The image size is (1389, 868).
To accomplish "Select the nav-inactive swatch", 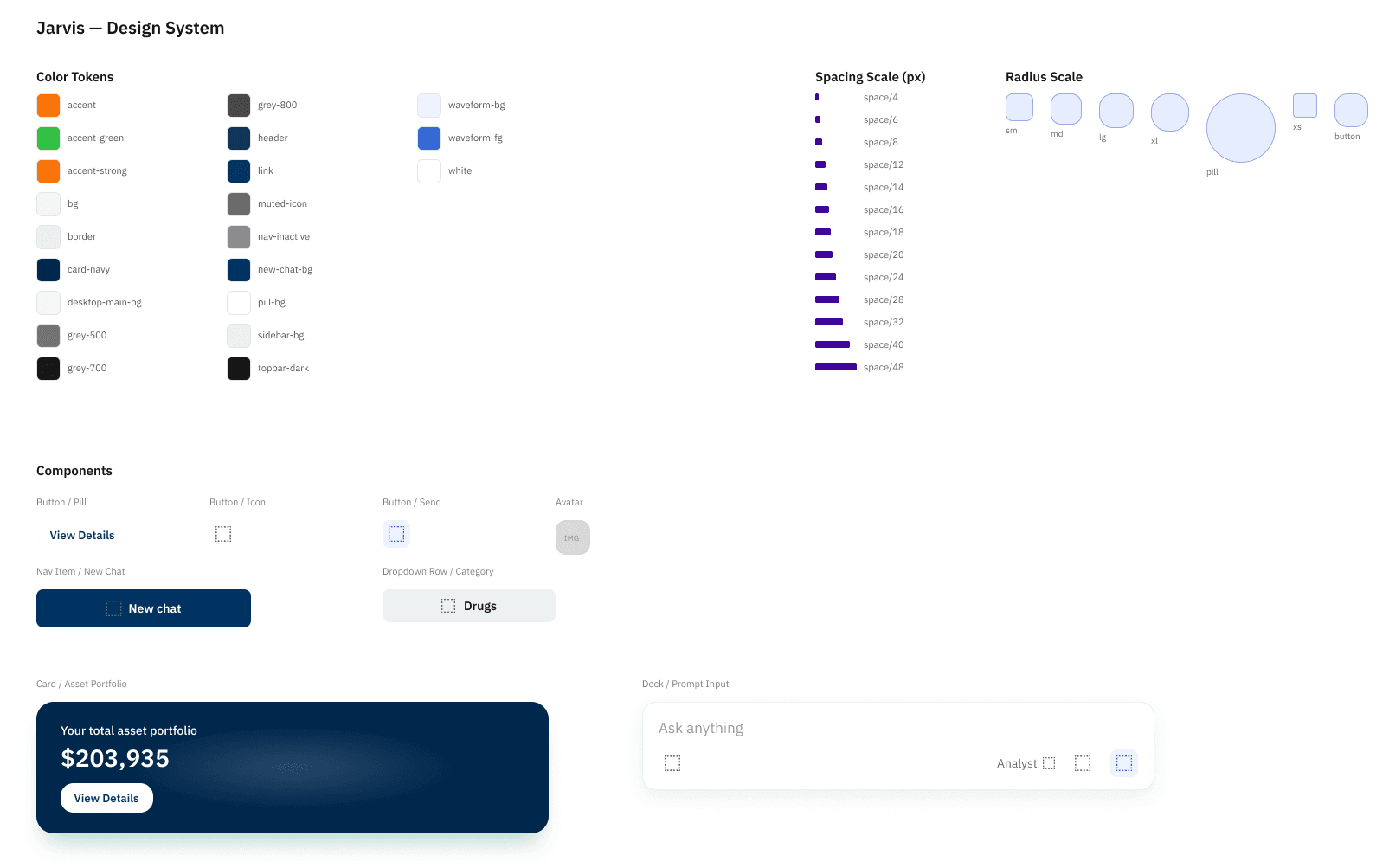I will tap(239, 237).
